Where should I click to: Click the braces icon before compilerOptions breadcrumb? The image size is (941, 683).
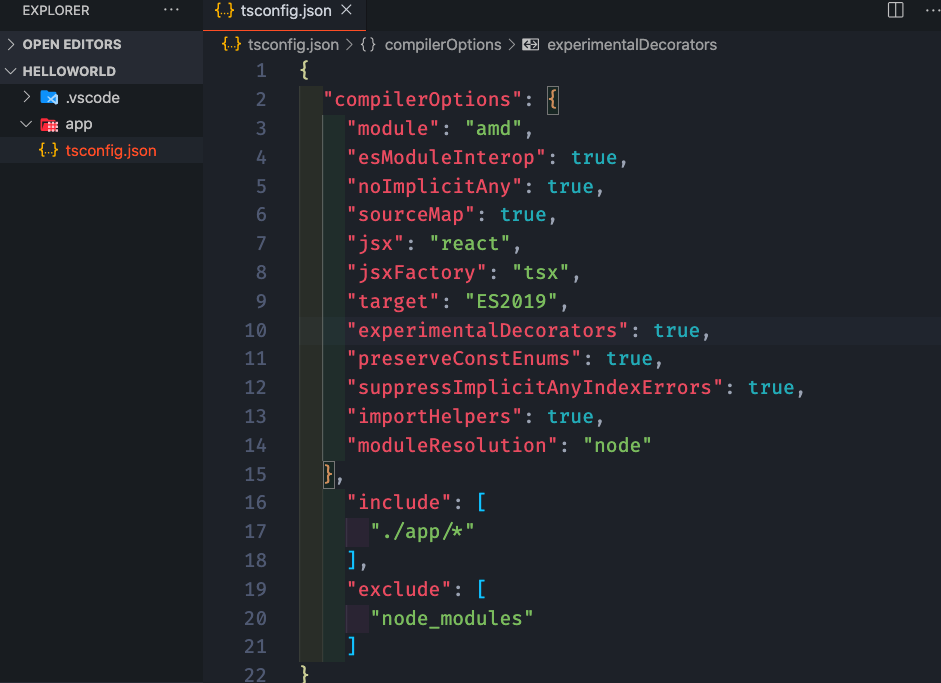pyautogui.click(x=368, y=44)
